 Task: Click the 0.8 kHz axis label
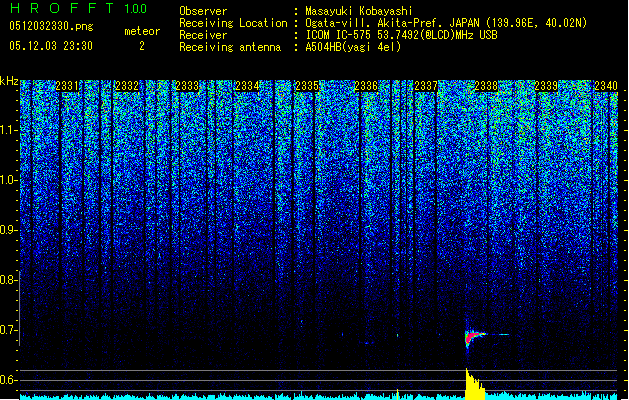[x=9, y=280]
